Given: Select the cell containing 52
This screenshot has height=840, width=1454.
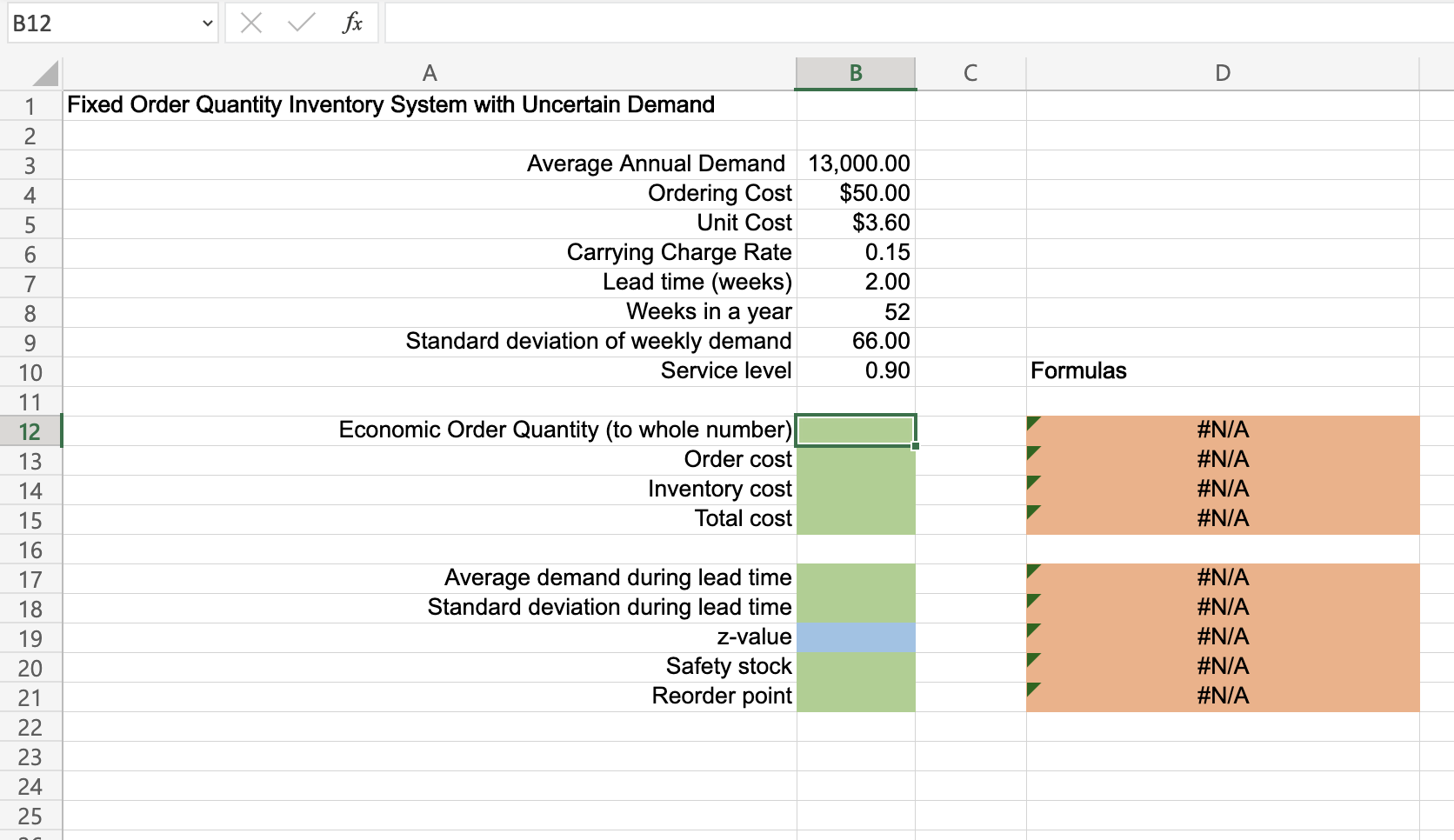Looking at the screenshot, I should coord(856,312).
